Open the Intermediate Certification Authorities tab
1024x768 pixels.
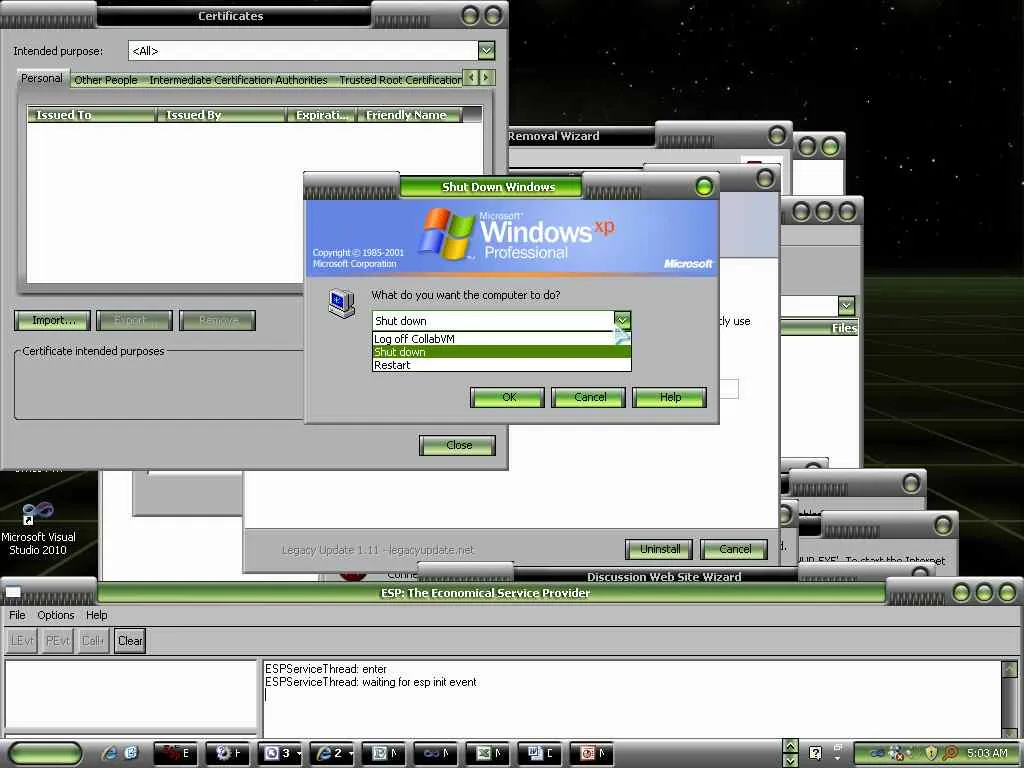pyautogui.click(x=238, y=80)
